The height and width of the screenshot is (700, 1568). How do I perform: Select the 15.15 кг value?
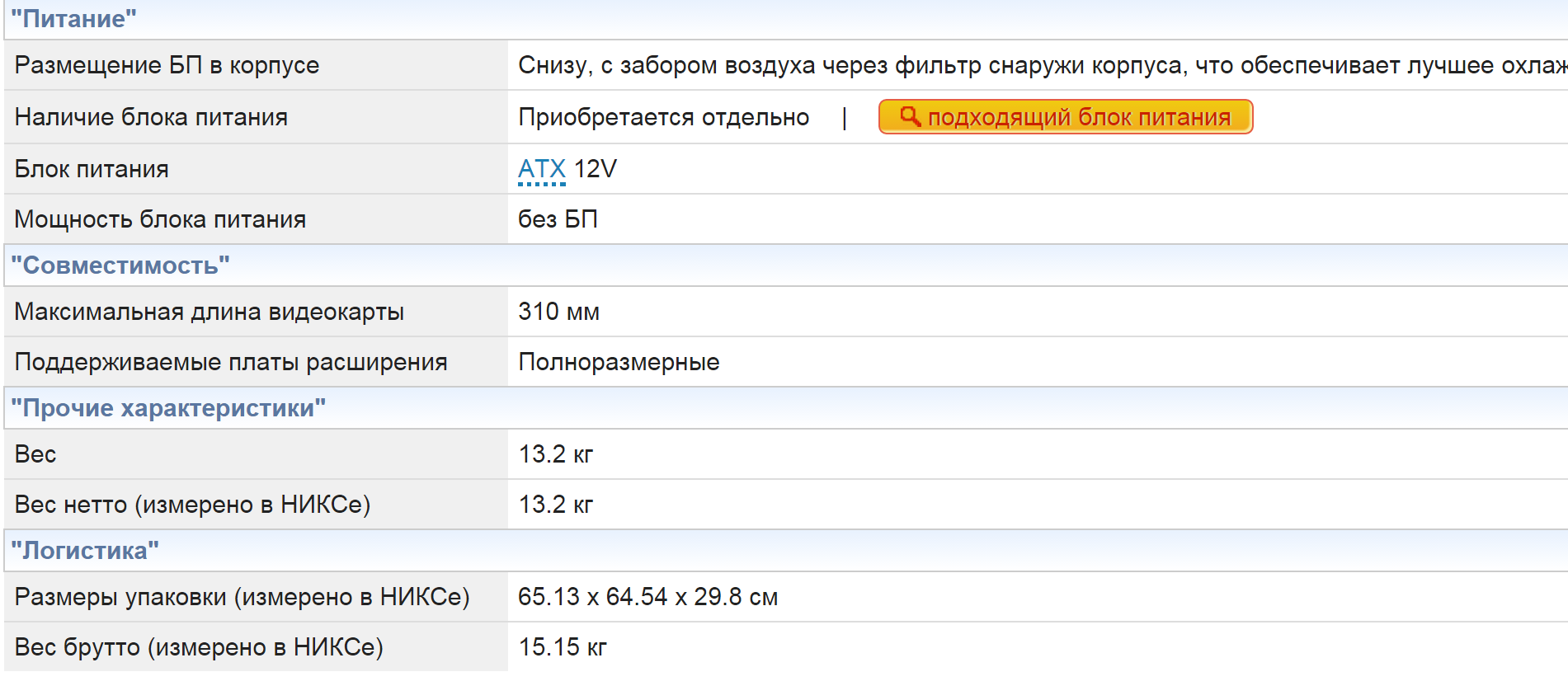click(x=562, y=647)
